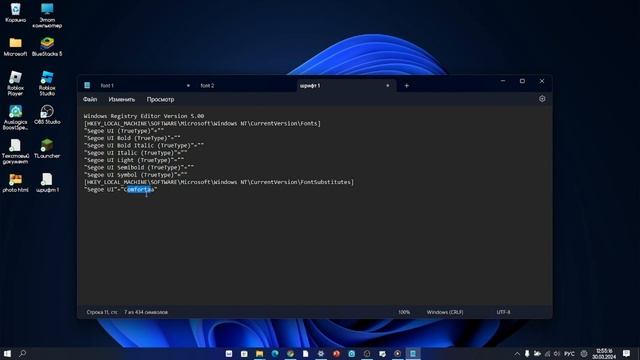The image size is (640, 360).
Task: Click the highlighted Comfortaa font name
Action: pyautogui.click(x=140, y=190)
